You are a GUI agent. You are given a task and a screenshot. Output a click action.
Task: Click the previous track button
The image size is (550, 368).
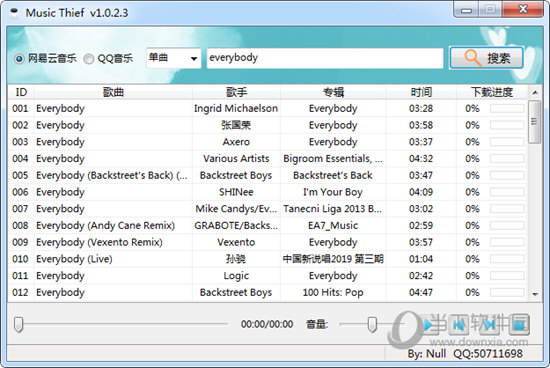coord(458,324)
